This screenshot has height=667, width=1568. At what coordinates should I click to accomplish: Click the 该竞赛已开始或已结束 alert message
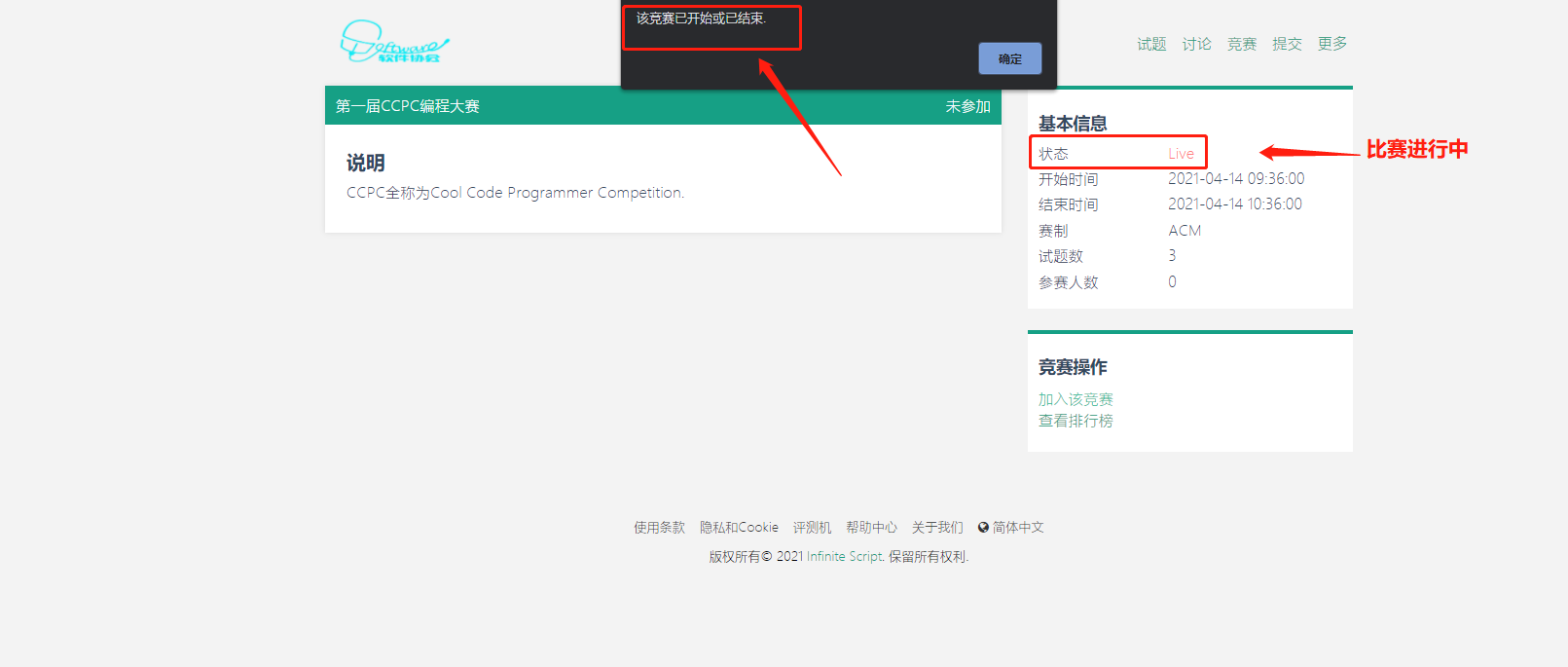[x=701, y=19]
